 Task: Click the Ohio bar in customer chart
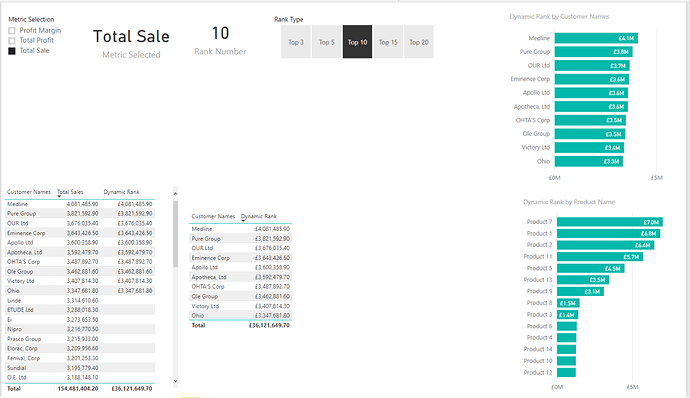tap(588, 162)
